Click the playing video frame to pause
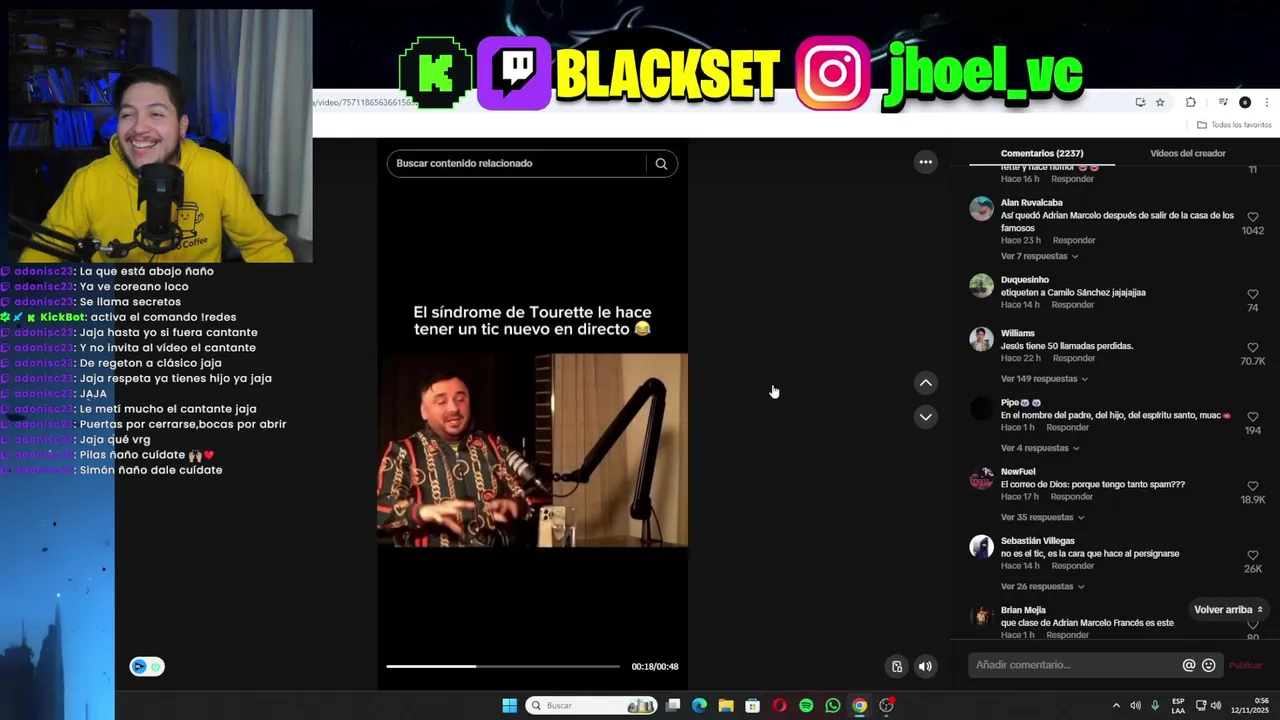 (532, 450)
